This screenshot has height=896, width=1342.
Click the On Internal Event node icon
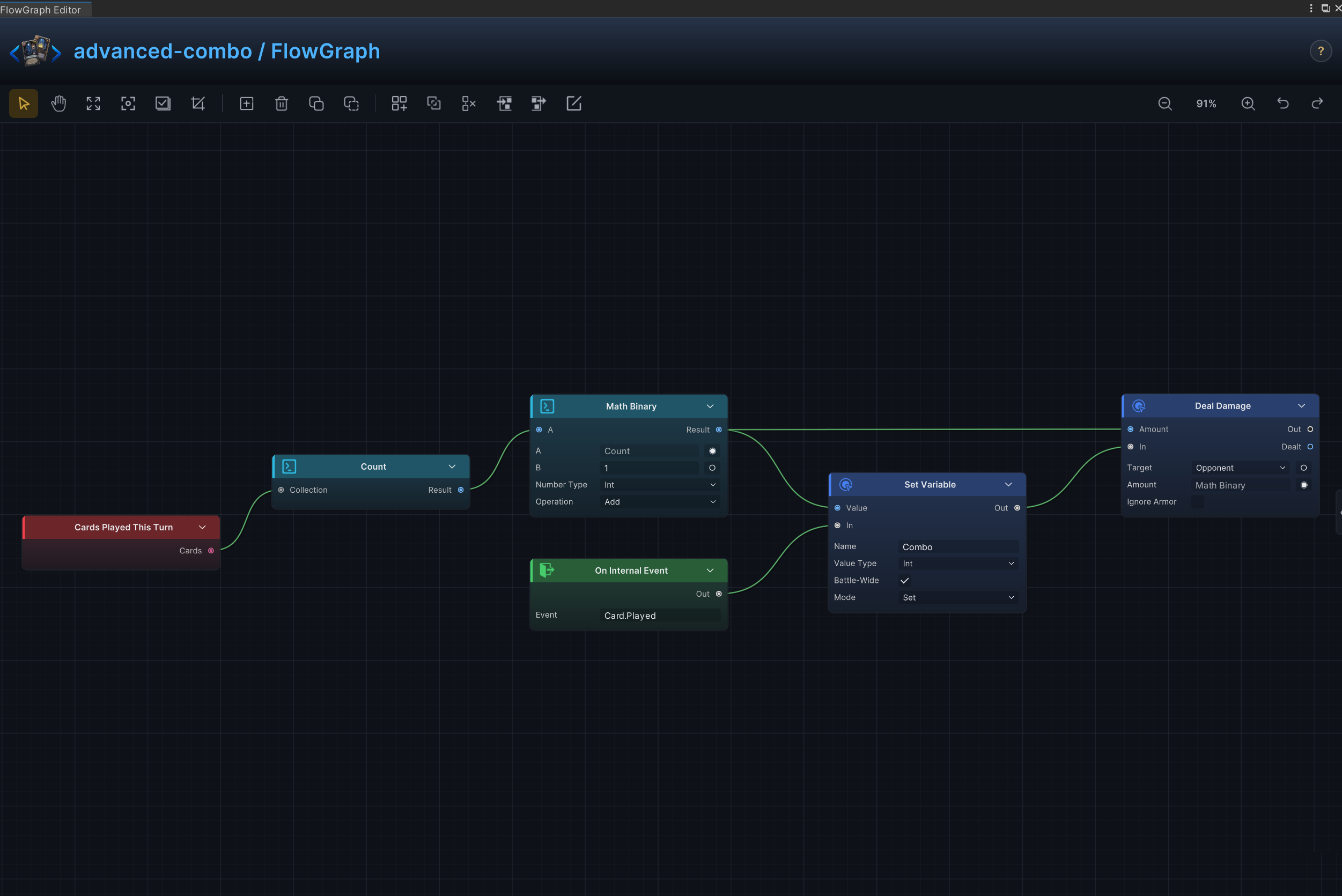click(547, 571)
